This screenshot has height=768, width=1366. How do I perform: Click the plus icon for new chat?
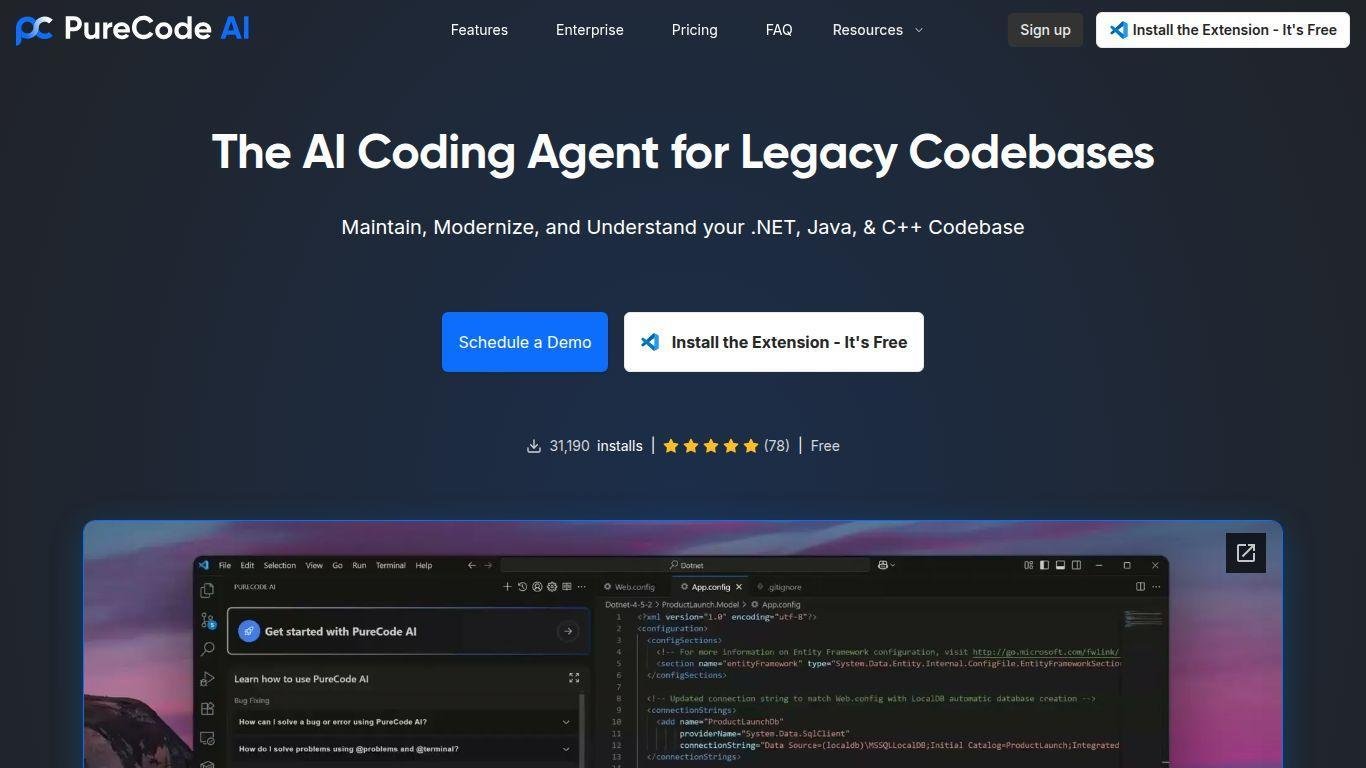507,587
